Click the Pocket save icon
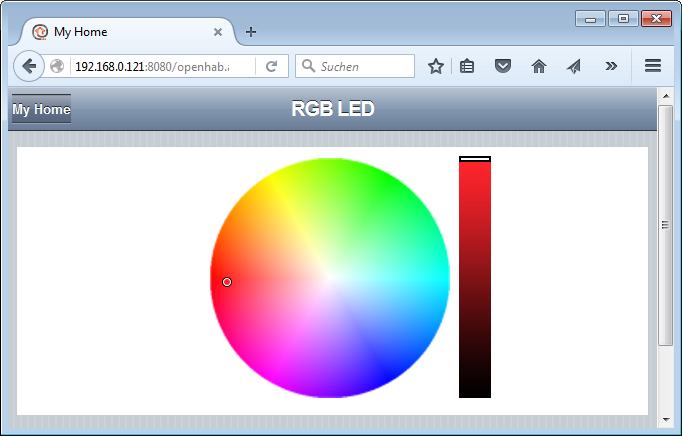Screen dimensions: 682x436 [x=504, y=66]
